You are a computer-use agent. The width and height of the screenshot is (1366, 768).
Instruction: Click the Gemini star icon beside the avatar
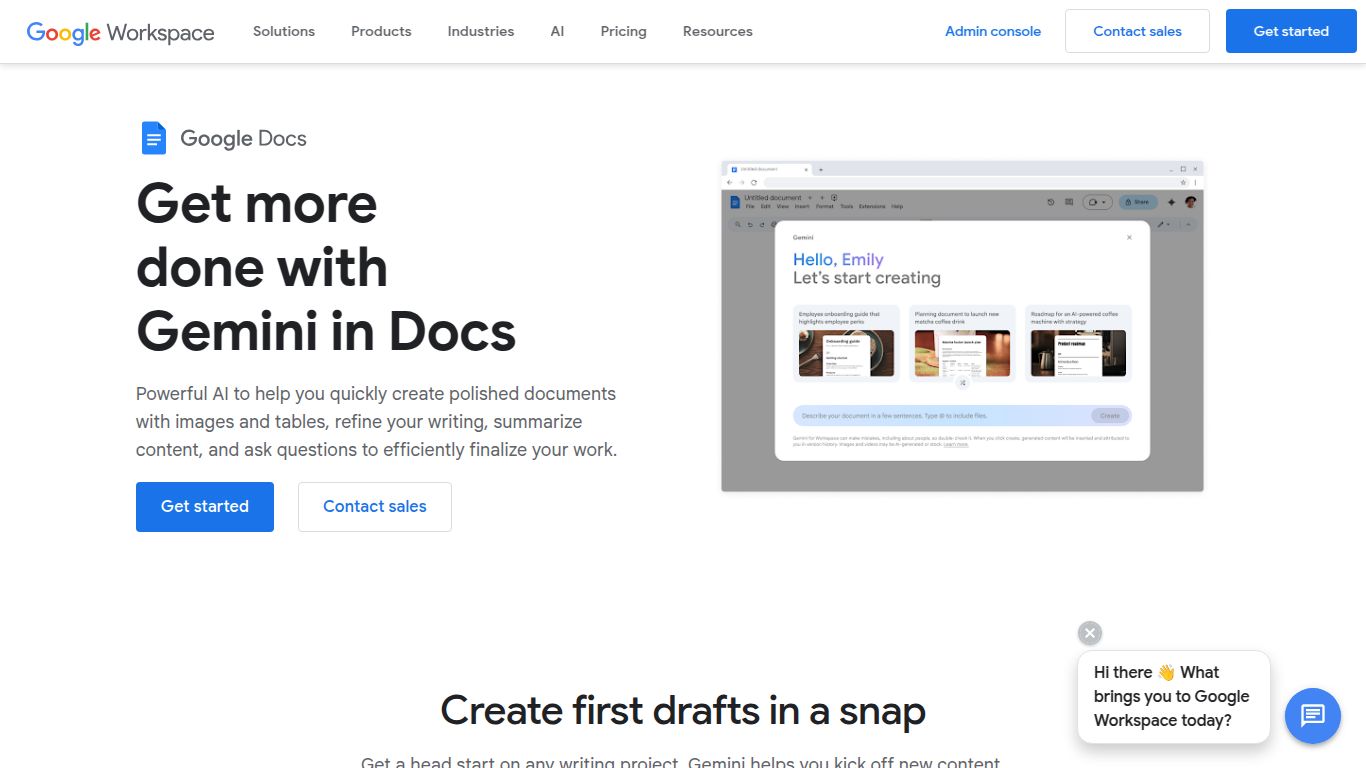pos(1170,202)
